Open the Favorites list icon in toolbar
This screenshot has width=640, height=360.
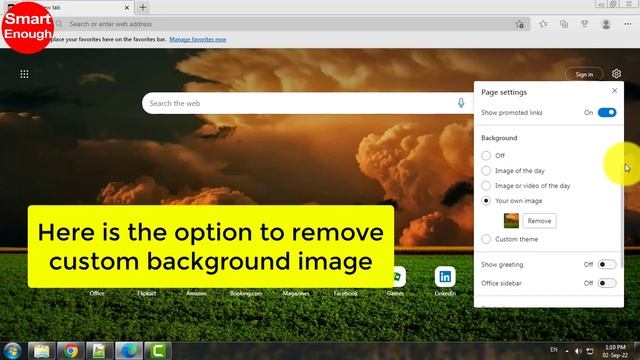543,24
